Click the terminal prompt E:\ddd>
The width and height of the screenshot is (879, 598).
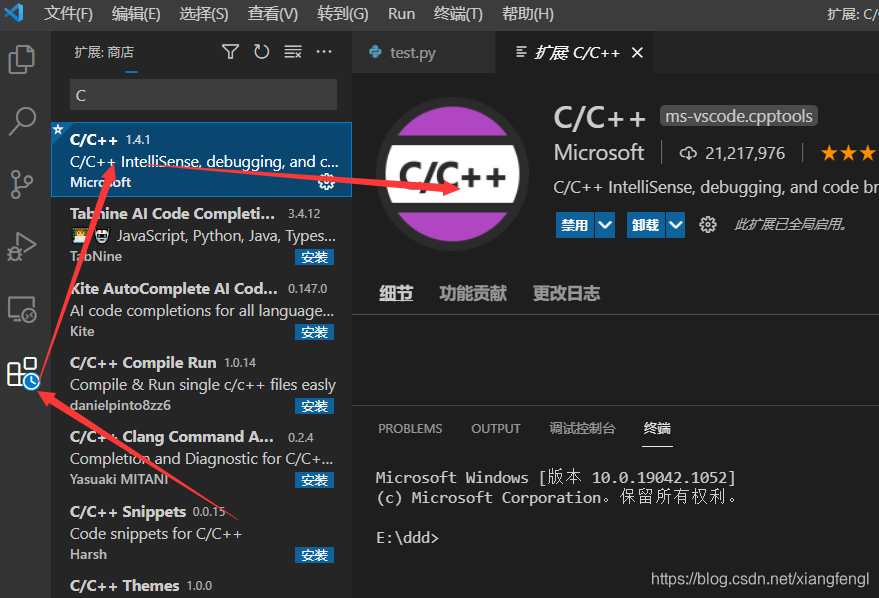407,537
